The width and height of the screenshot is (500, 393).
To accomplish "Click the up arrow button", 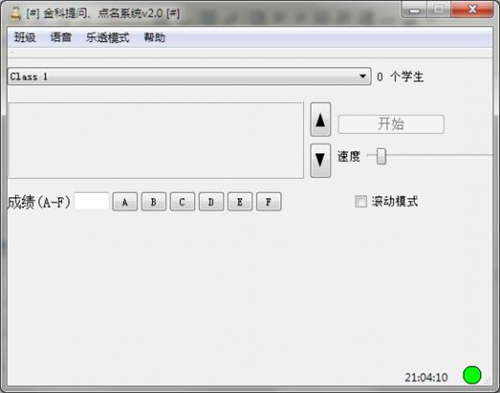I will [320, 120].
